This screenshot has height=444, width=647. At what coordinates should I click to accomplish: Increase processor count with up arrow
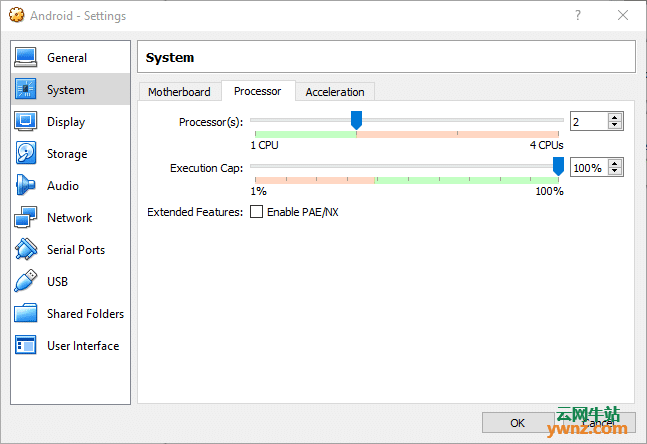[x=614, y=117]
